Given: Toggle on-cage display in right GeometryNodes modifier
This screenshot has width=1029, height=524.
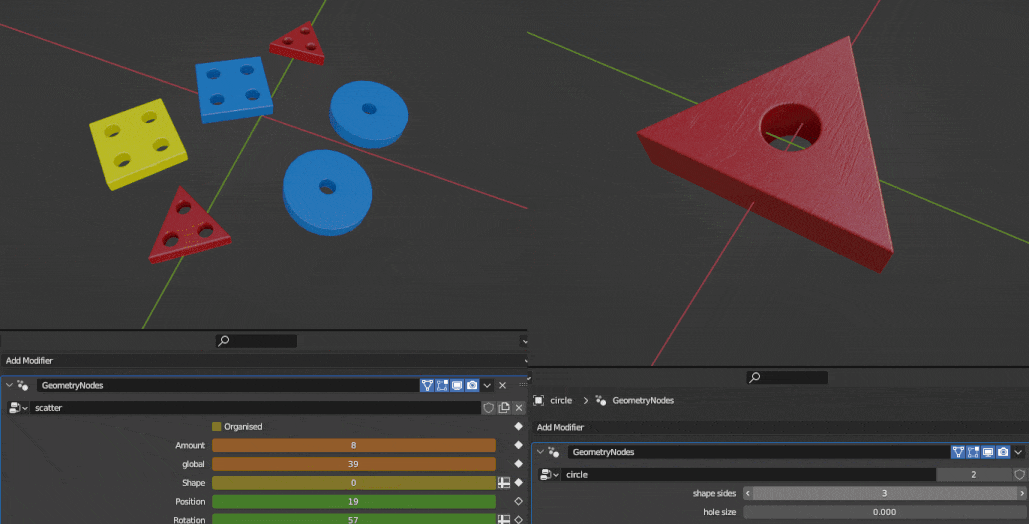Looking at the screenshot, I should pos(958,452).
